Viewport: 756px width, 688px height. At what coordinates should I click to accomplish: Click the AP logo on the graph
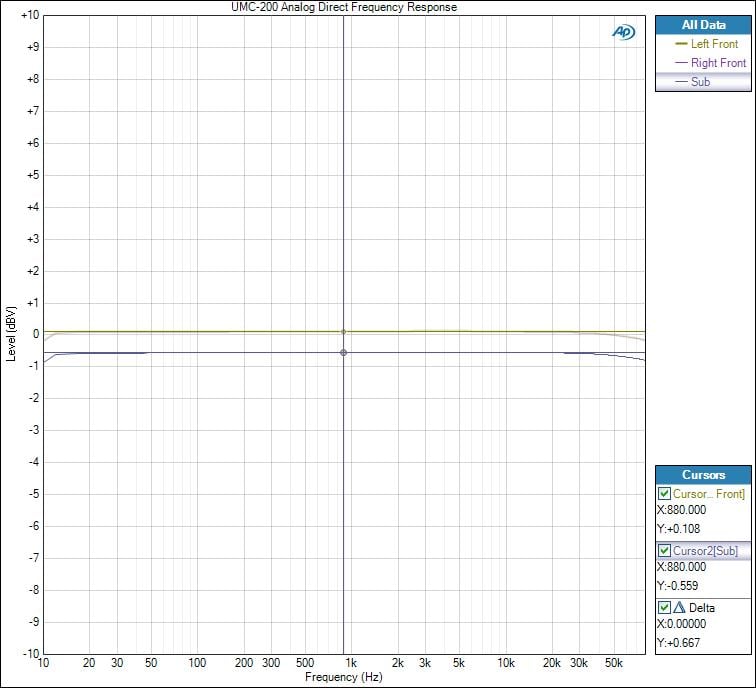pos(623,32)
